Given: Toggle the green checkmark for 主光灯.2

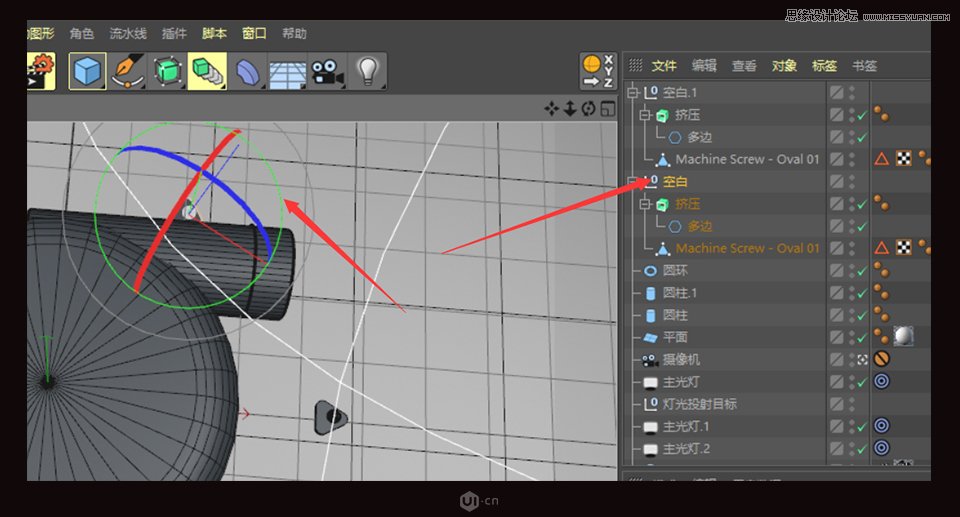Looking at the screenshot, I should [862, 449].
